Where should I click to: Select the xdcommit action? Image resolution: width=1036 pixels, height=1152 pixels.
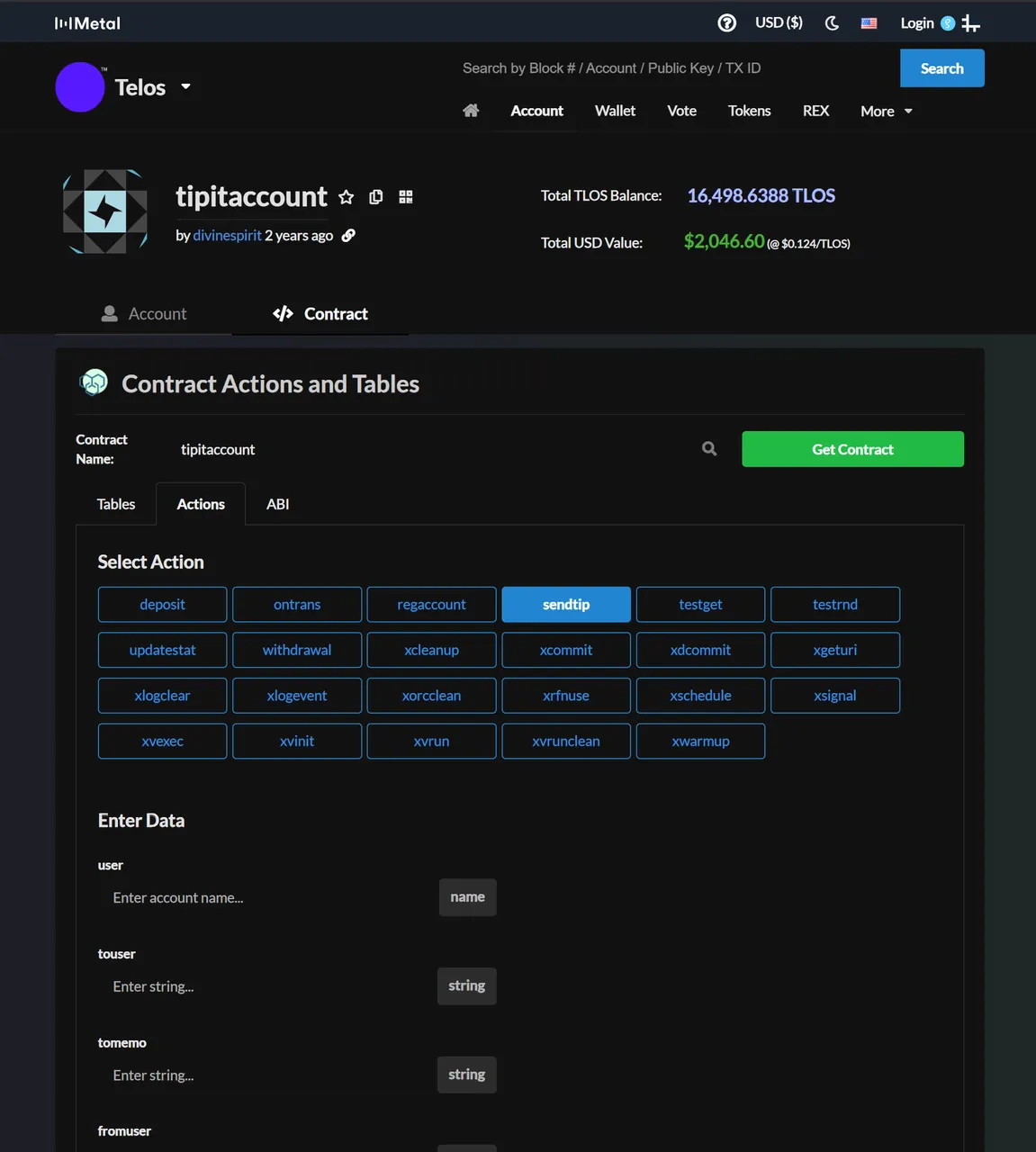pos(700,650)
